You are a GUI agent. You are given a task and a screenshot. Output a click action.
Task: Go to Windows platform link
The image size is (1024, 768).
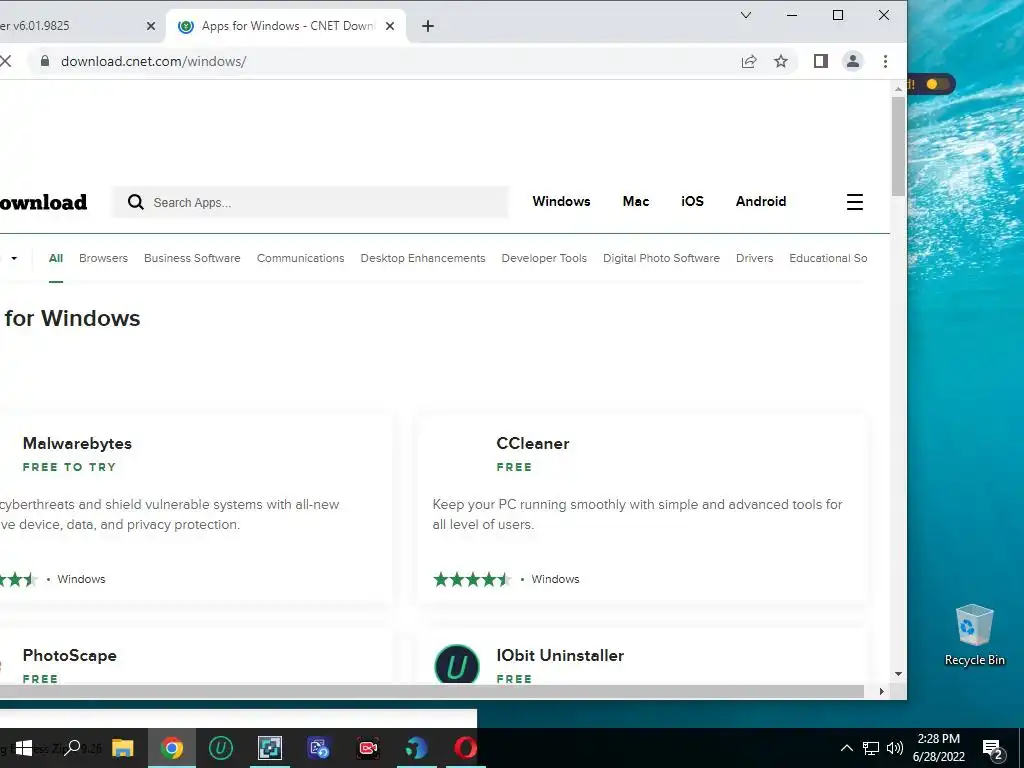tap(561, 201)
